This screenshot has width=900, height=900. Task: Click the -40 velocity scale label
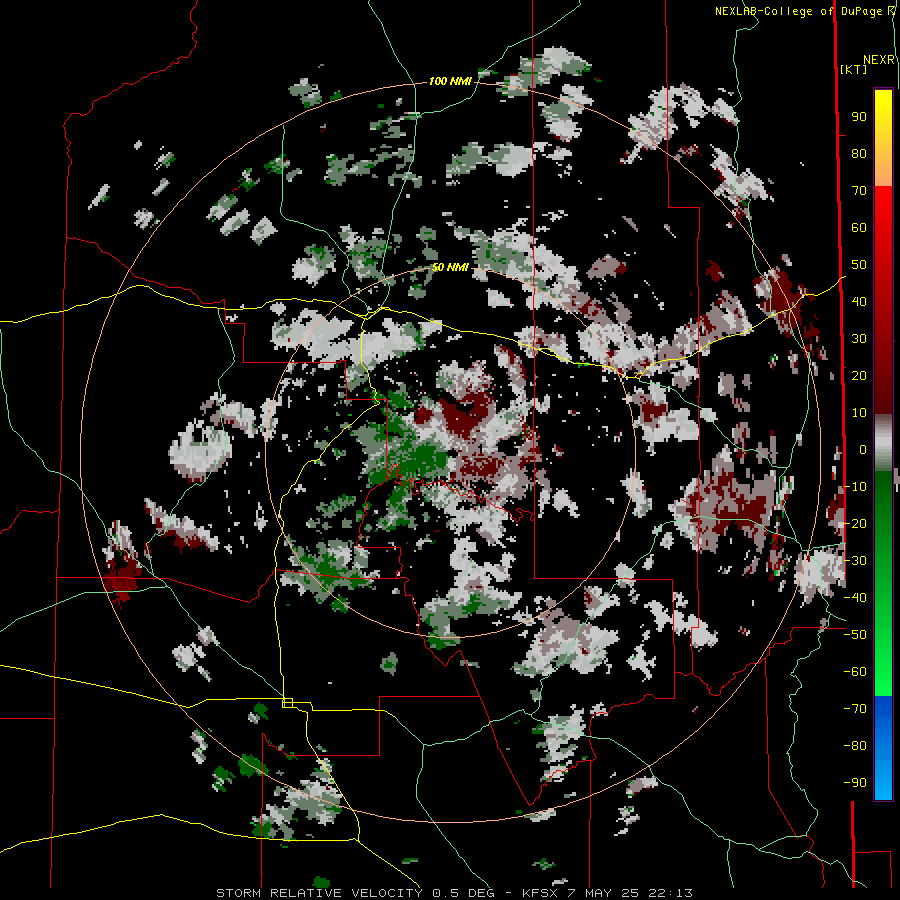[855, 598]
